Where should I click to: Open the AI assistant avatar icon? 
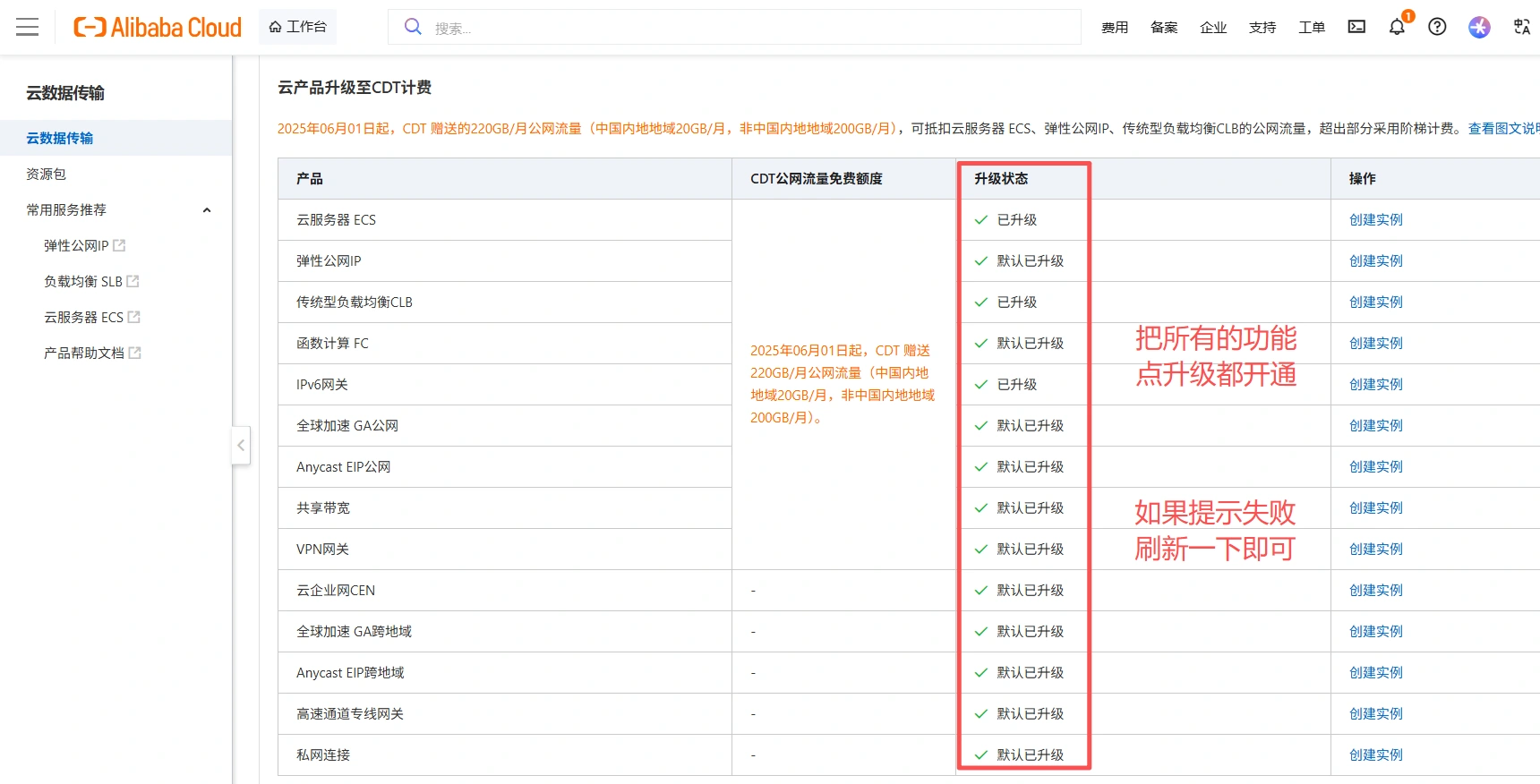coord(1479,27)
